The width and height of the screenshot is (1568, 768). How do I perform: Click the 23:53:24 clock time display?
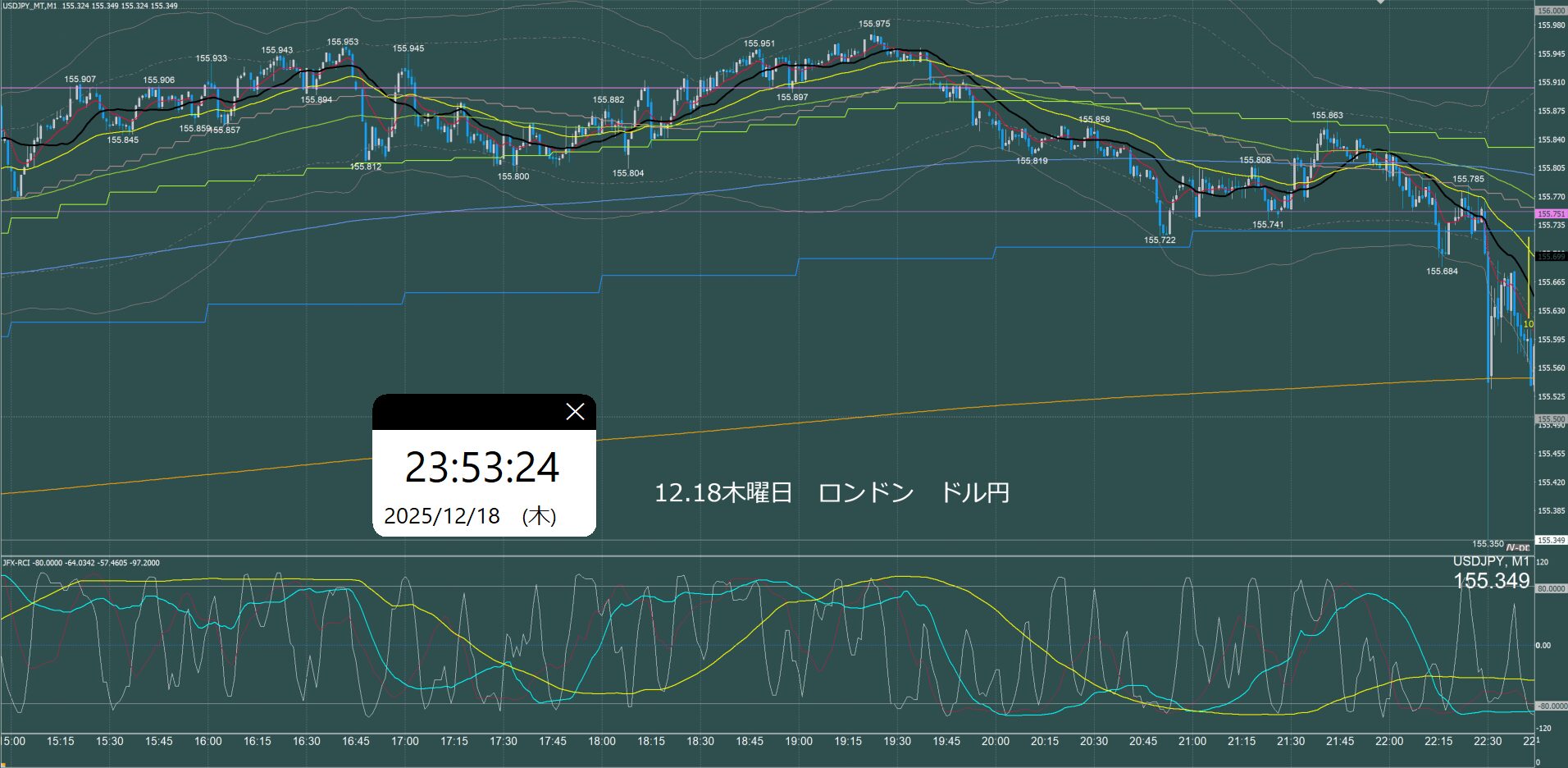[482, 468]
